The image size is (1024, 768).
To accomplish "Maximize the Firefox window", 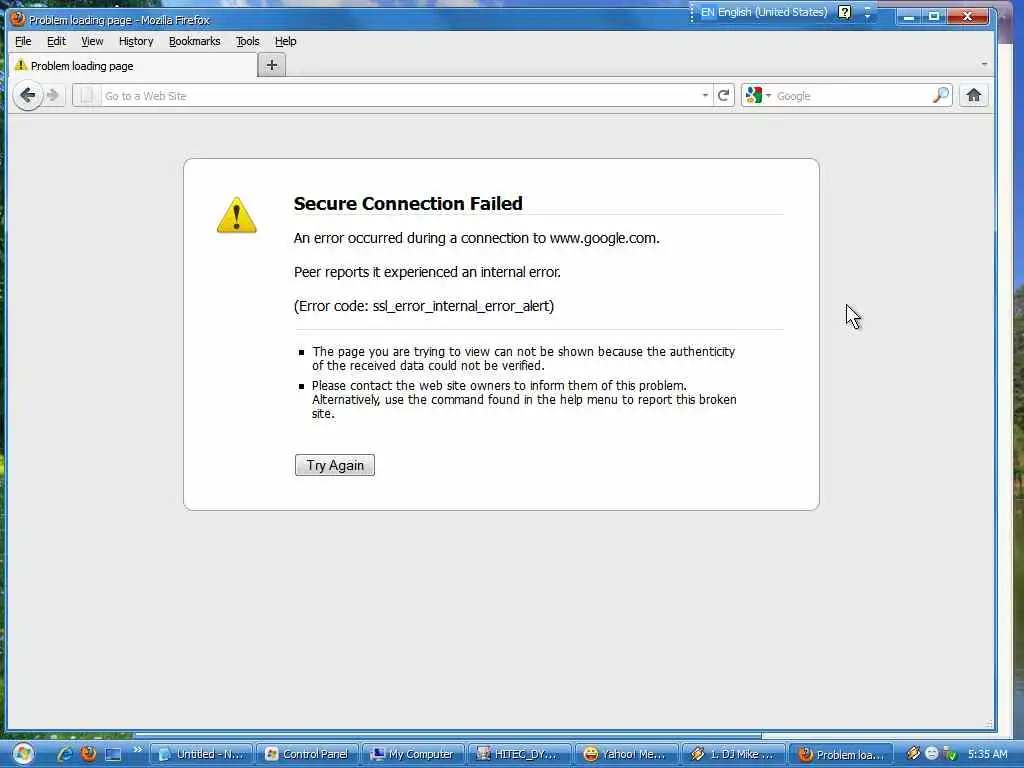I will point(934,16).
